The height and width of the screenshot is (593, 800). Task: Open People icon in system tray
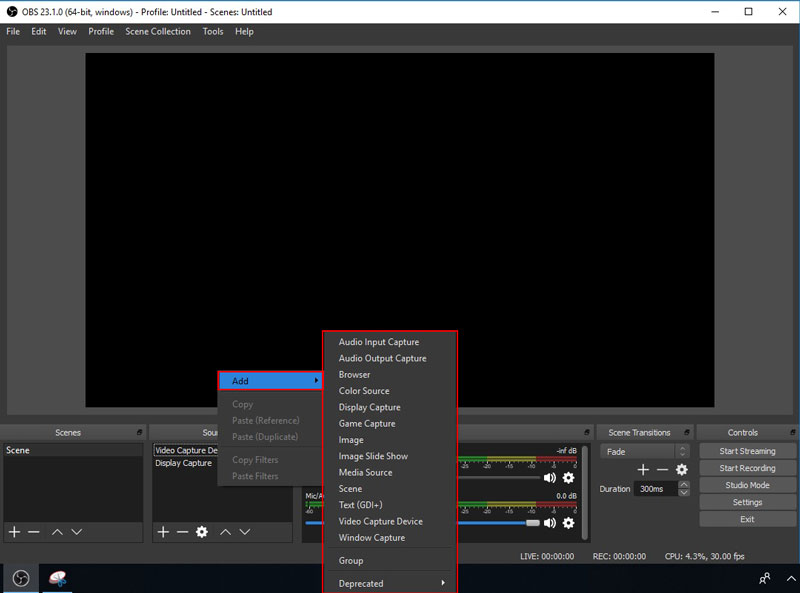pos(764,578)
